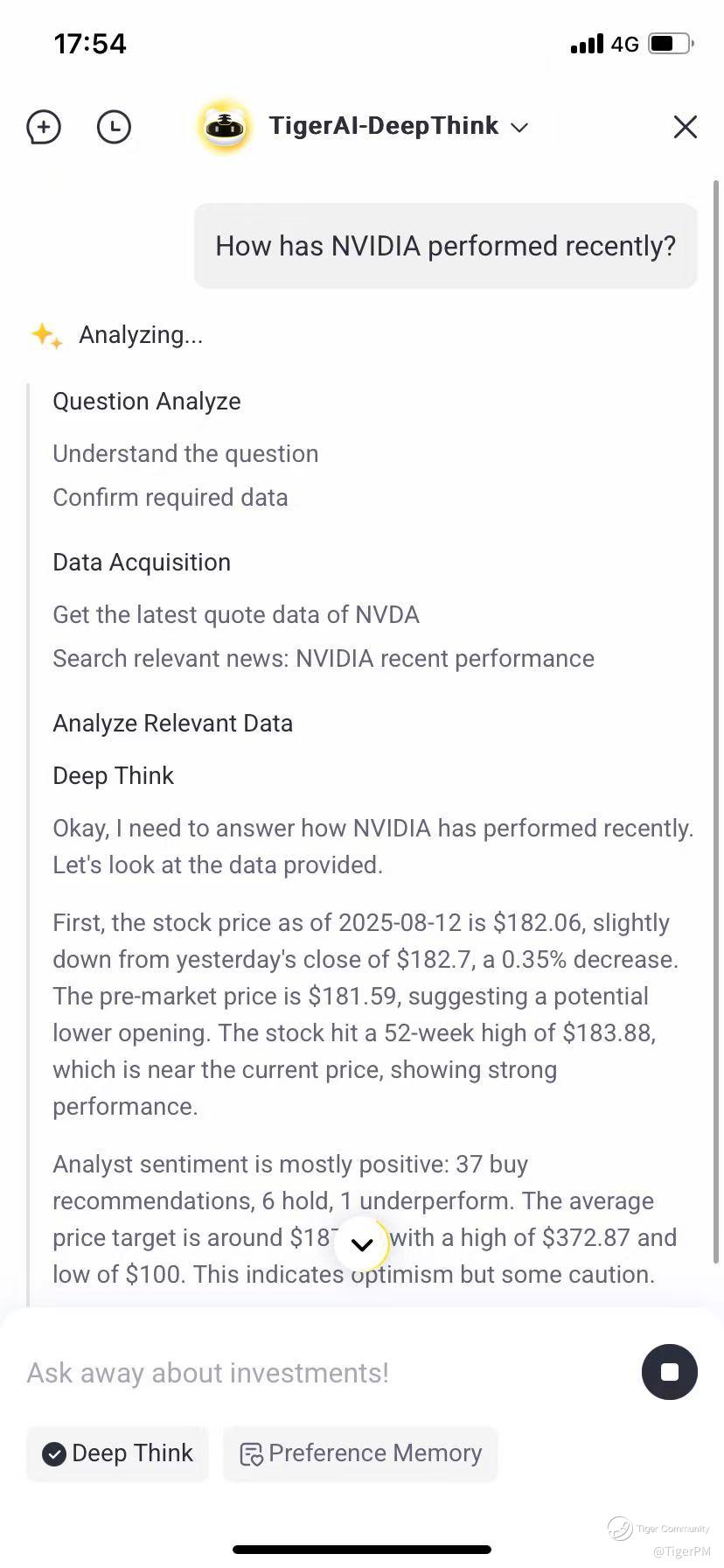The height and width of the screenshot is (1568, 724).
Task: Collapse the Data Acquisition section
Action: click(x=142, y=563)
